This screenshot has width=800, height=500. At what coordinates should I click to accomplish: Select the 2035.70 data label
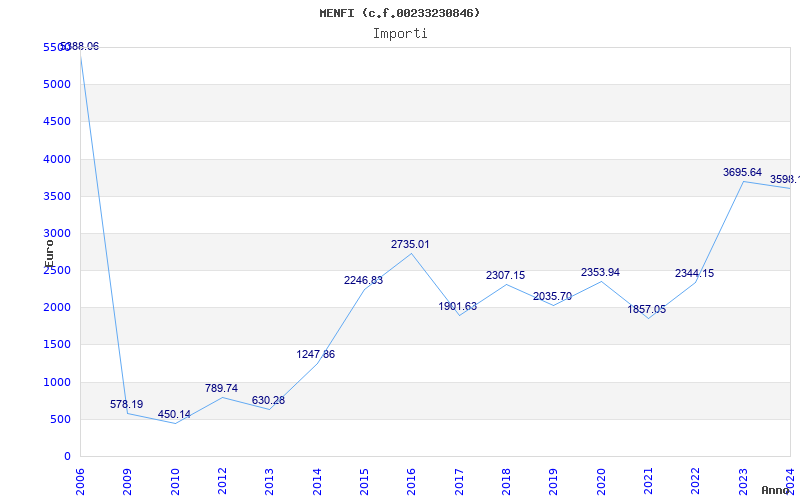[x=553, y=297]
